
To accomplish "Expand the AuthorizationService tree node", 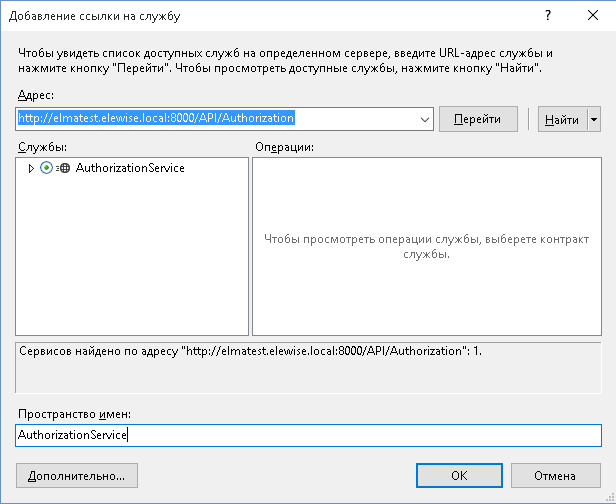I will [31, 168].
